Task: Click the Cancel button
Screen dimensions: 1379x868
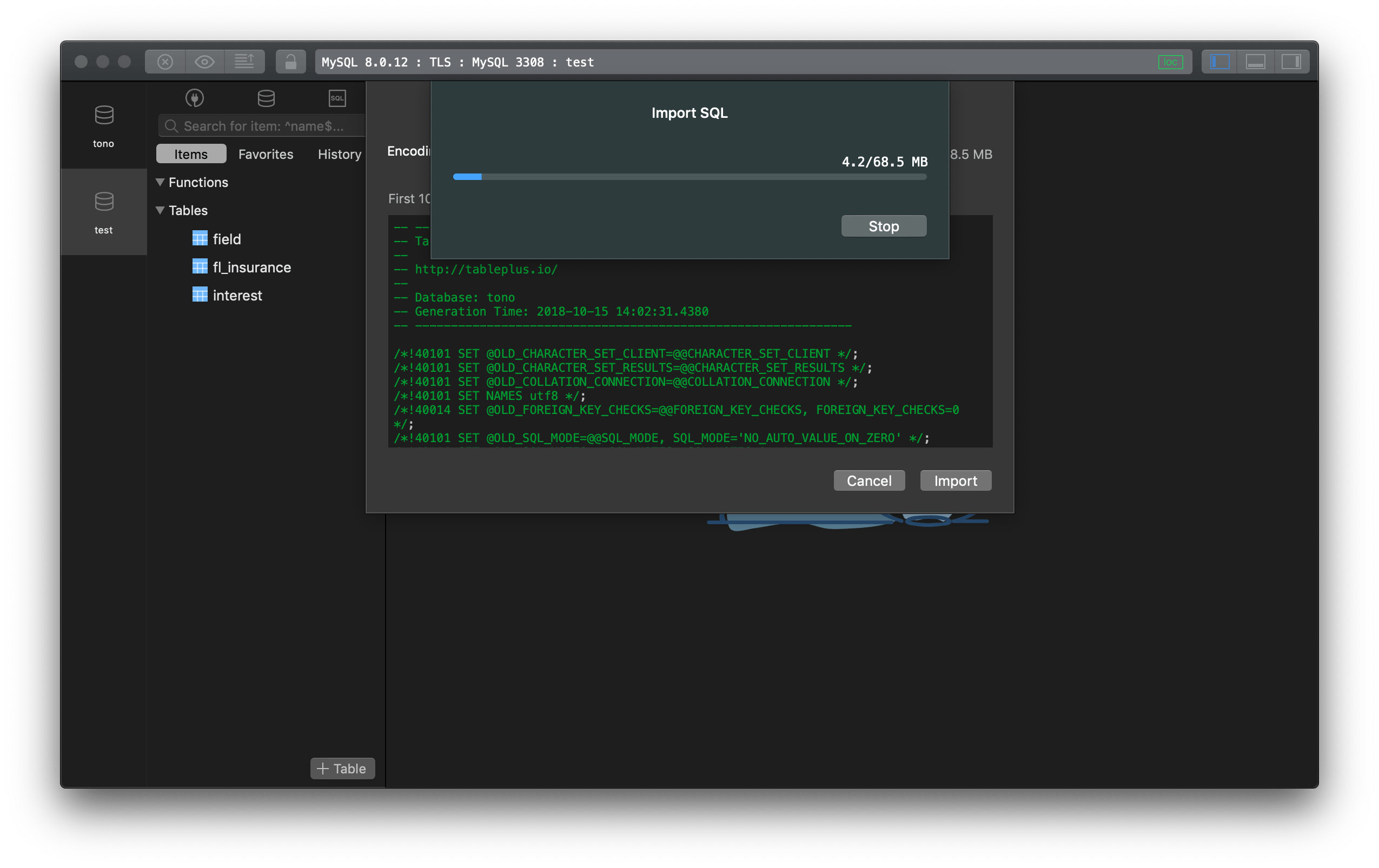Action: click(868, 480)
